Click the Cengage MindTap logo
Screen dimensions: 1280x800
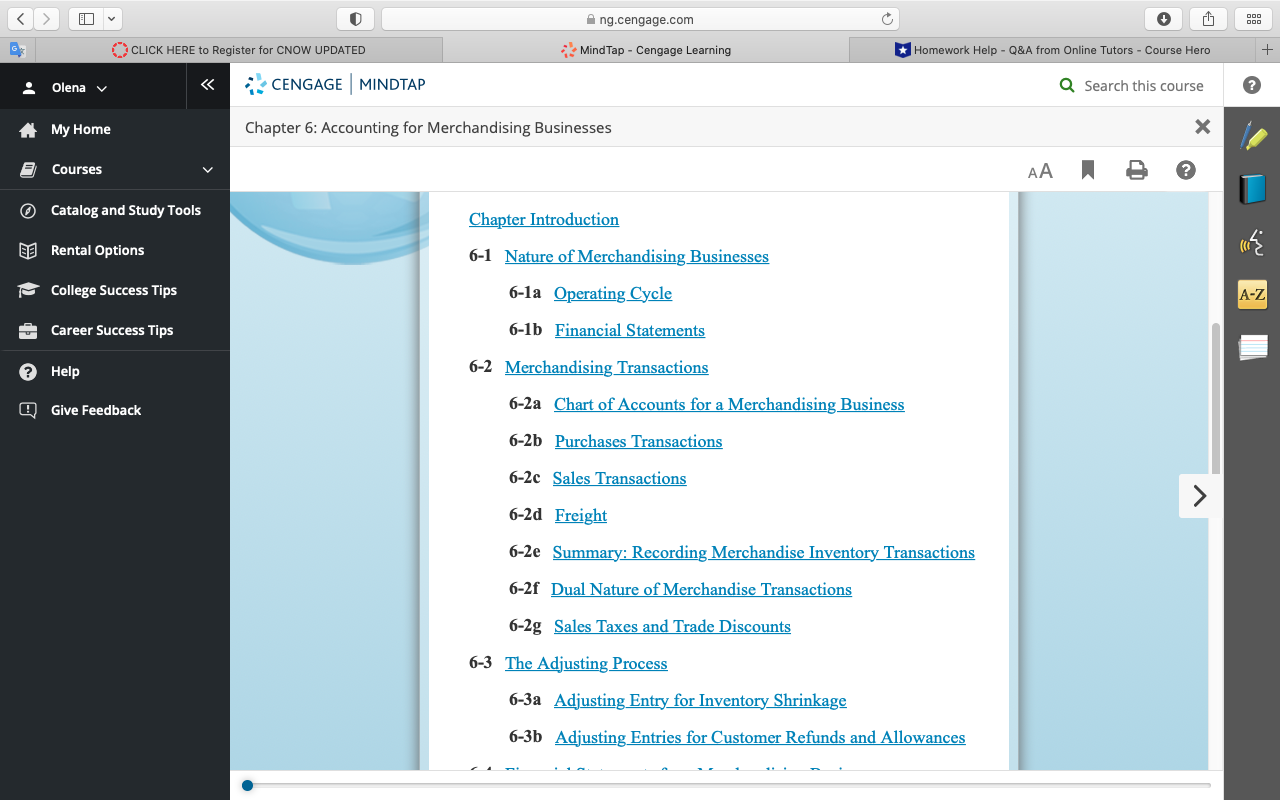[x=336, y=85]
